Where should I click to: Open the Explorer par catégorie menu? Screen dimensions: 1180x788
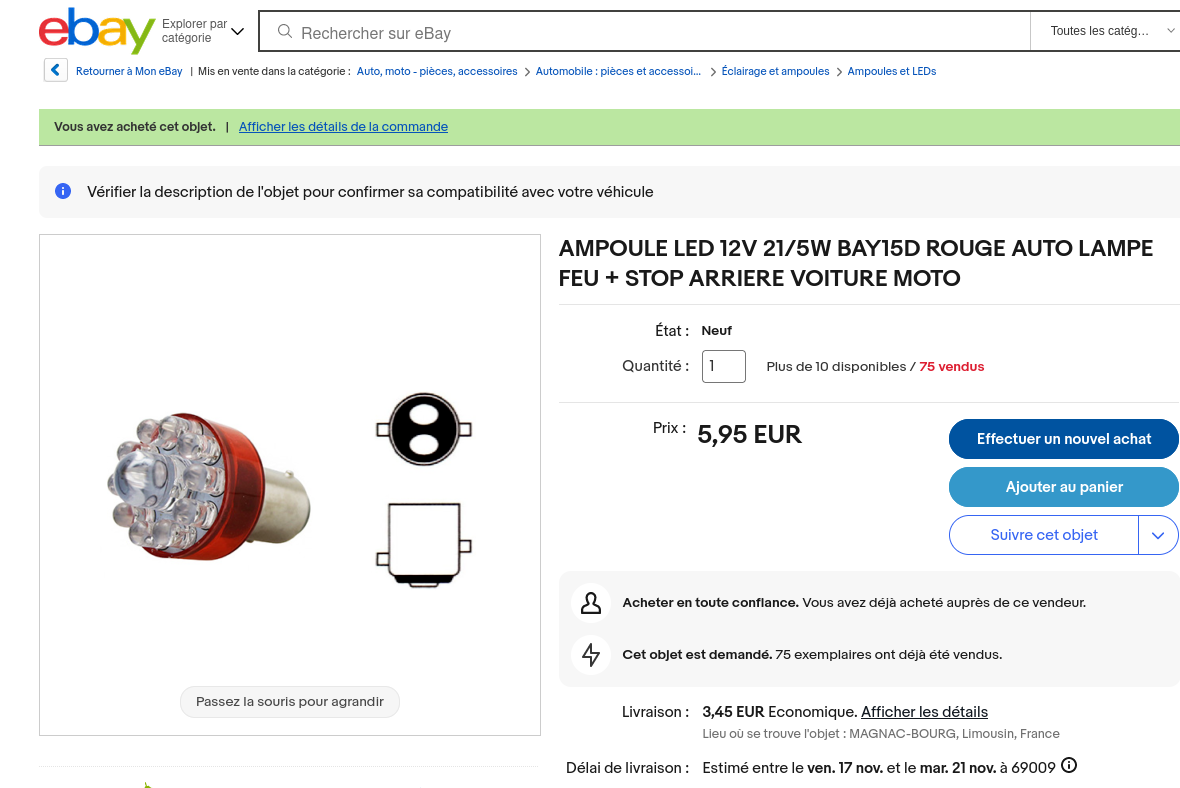click(203, 31)
